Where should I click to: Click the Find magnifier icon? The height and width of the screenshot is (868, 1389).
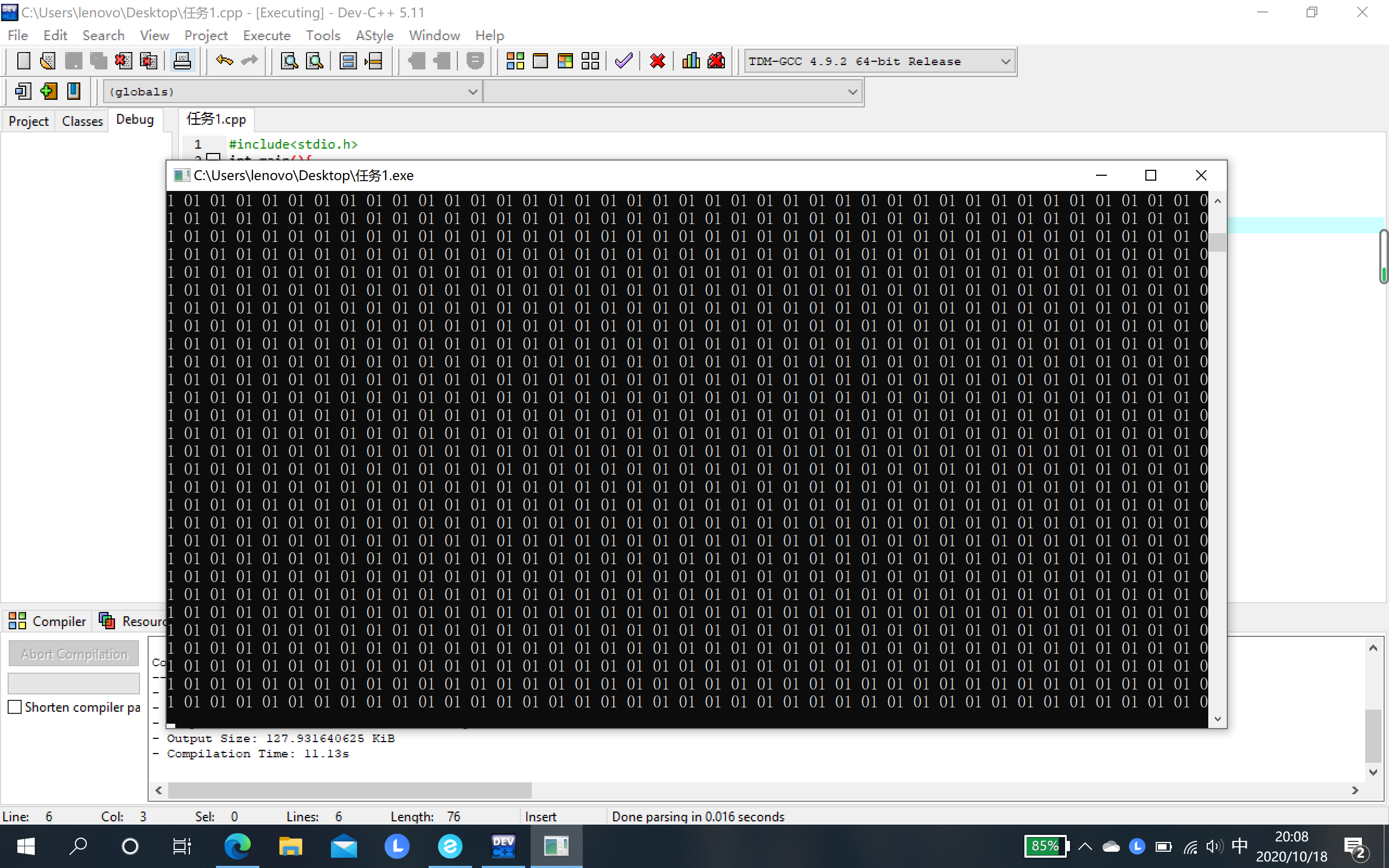coord(289,61)
